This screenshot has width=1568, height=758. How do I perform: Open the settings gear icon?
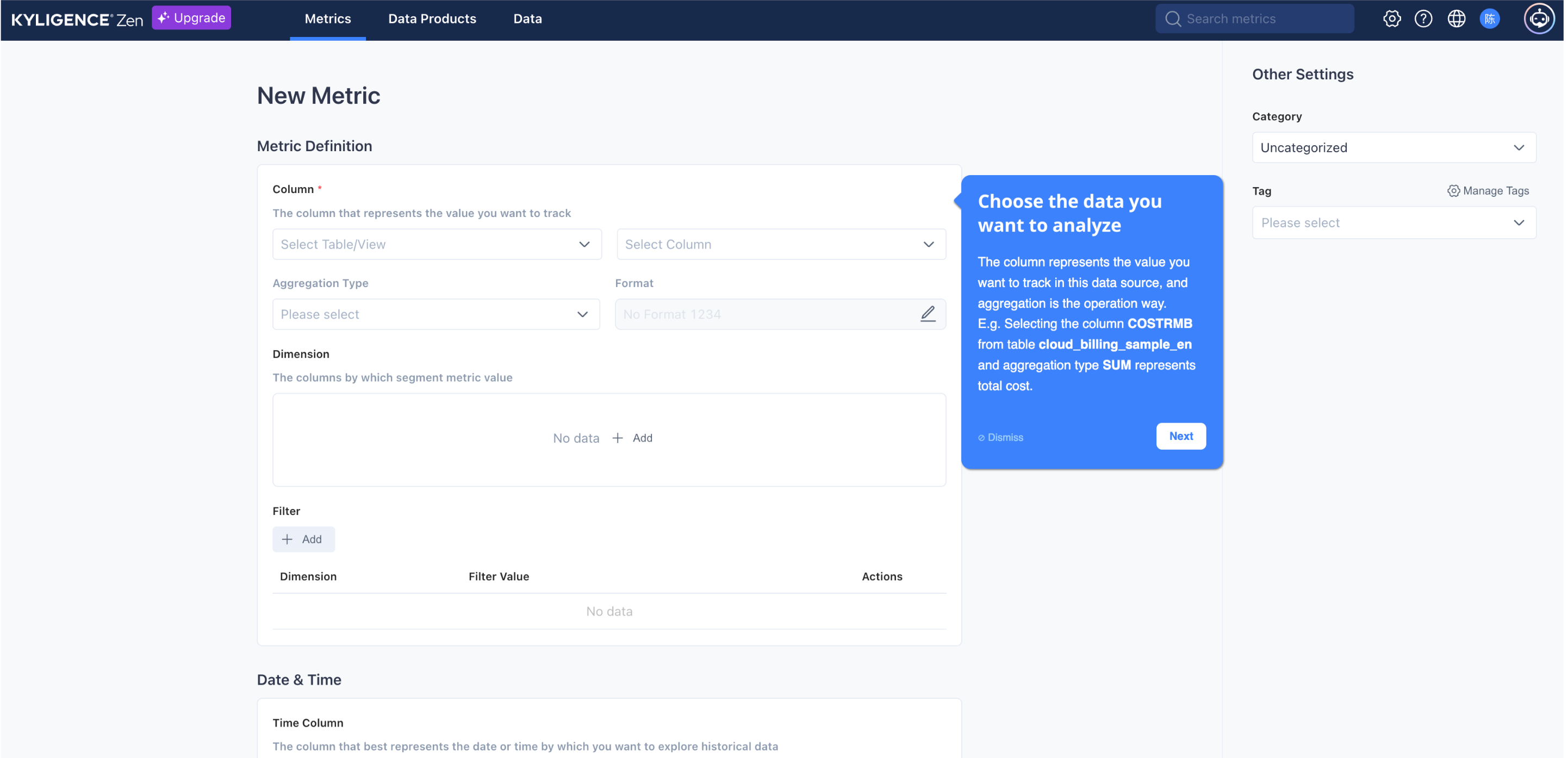pos(1391,19)
